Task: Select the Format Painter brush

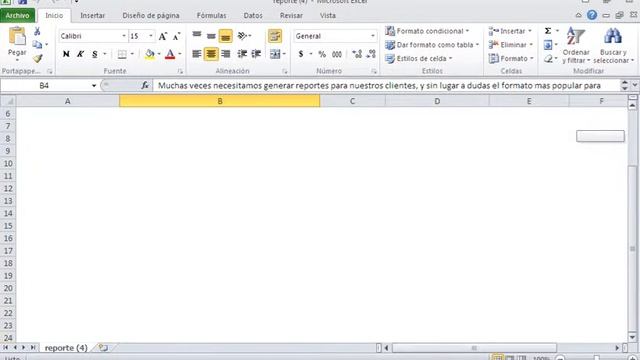Action: click(38, 58)
